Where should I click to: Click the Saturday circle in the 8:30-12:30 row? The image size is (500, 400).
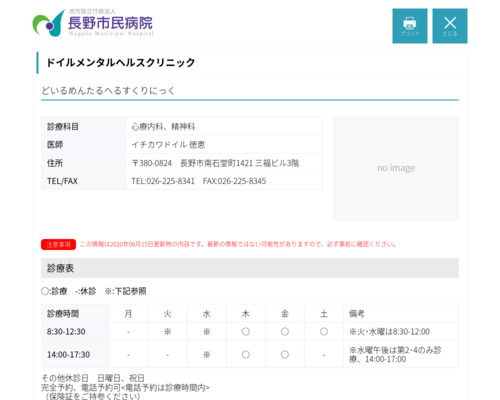(324, 332)
